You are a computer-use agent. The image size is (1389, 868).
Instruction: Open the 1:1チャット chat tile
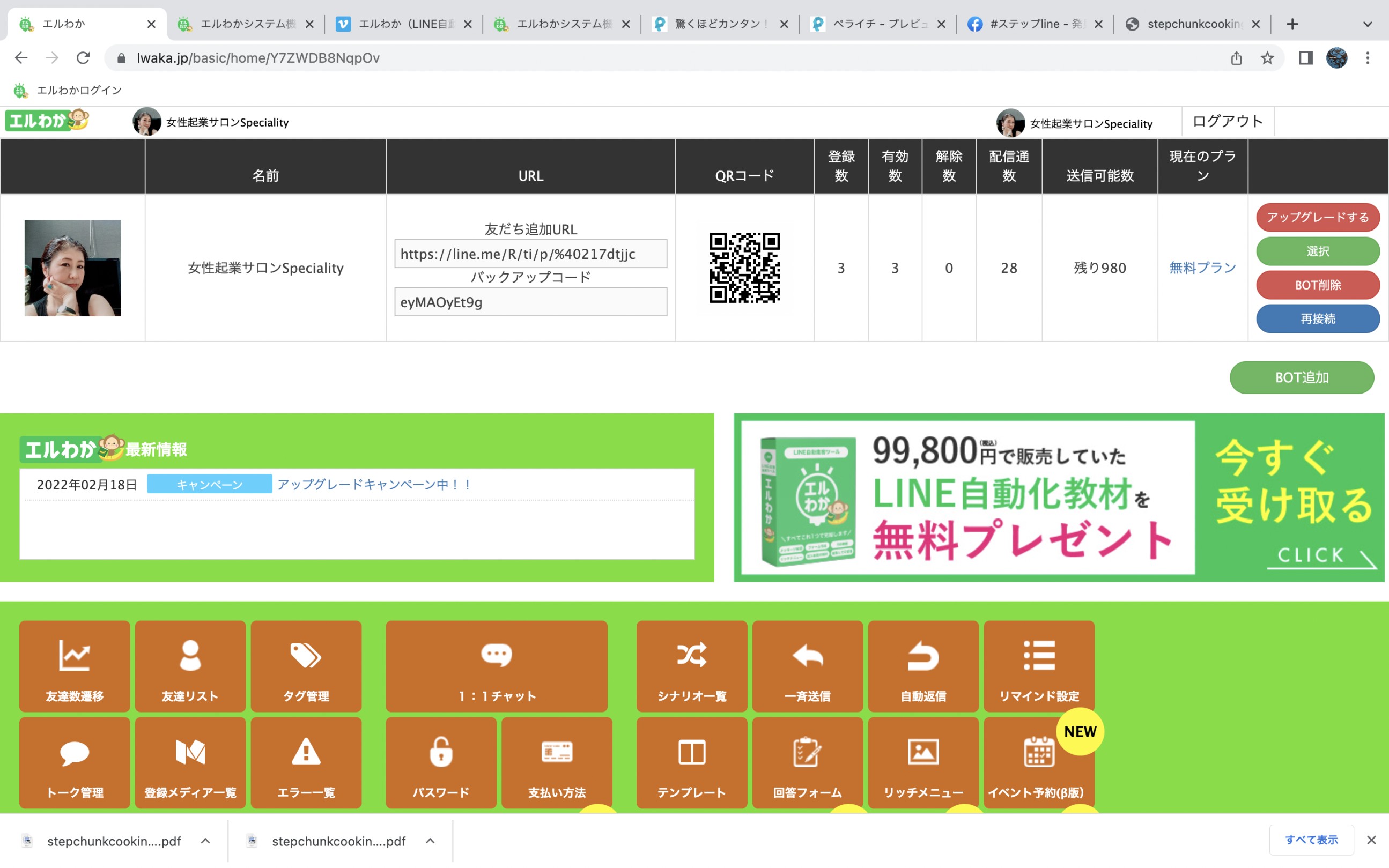pos(497,666)
